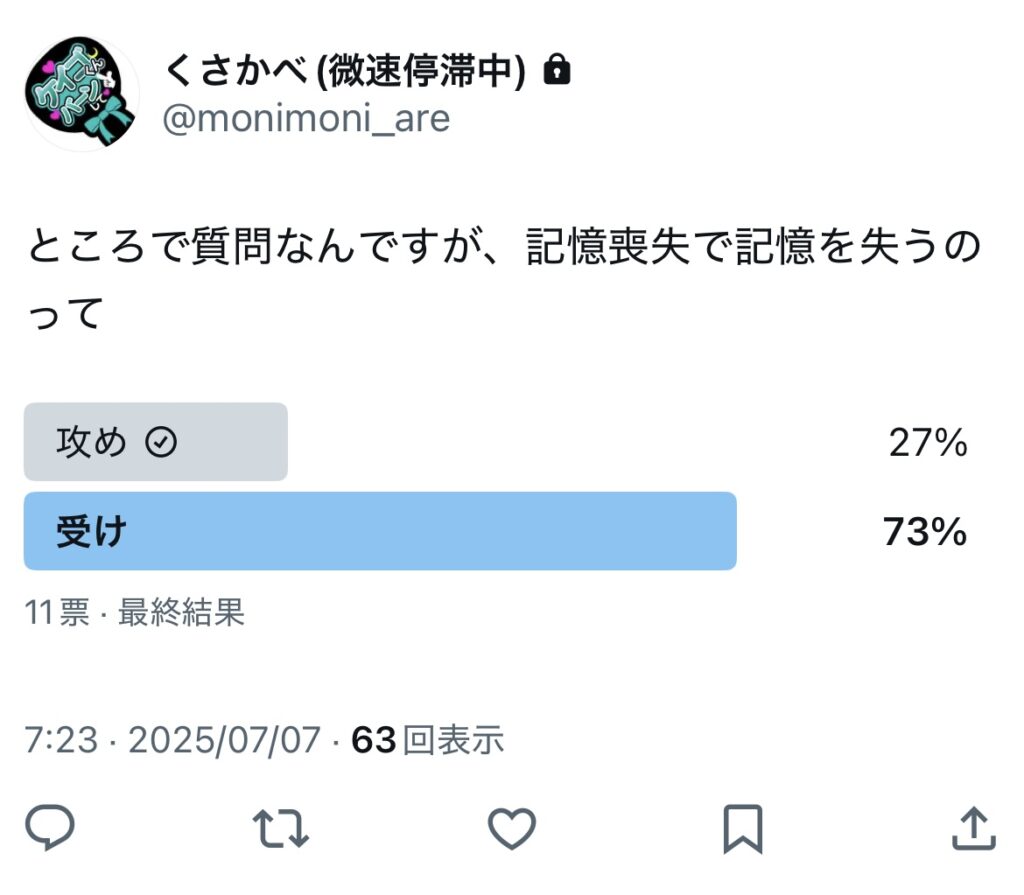Click the 2025/07/07 post date
The image size is (1024, 895).
[225, 740]
